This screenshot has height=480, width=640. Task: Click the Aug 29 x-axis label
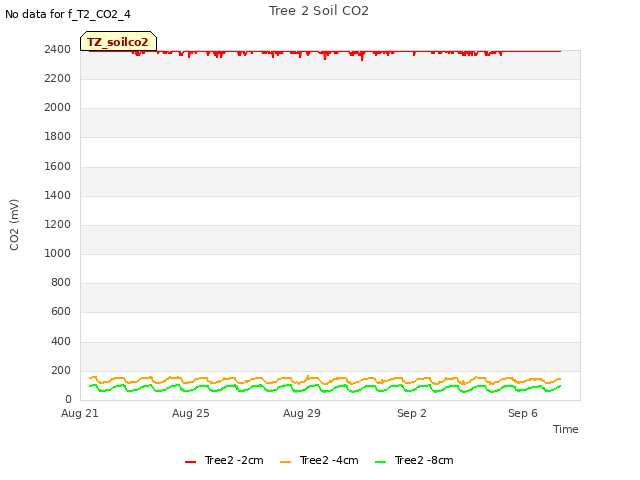[302, 413]
